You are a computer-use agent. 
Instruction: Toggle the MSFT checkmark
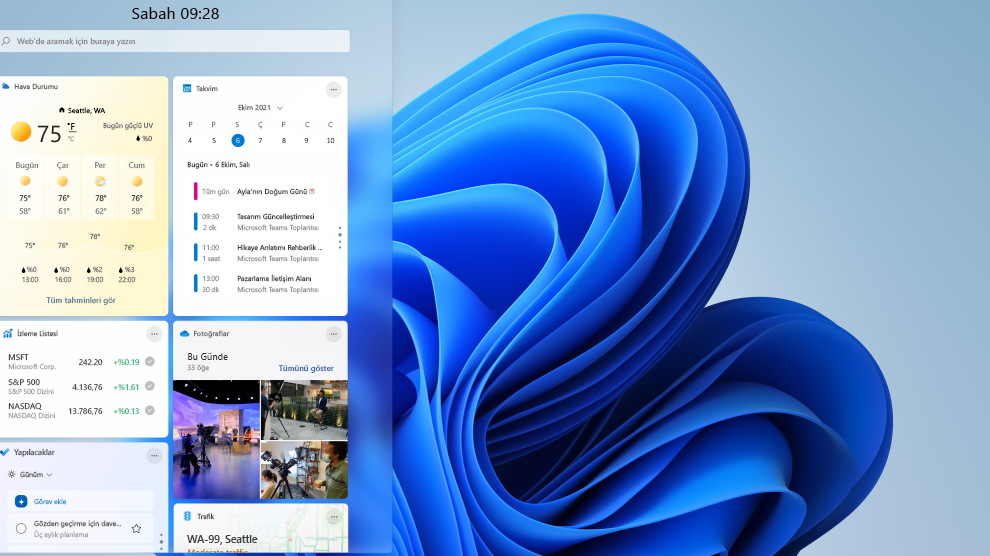pos(150,362)
